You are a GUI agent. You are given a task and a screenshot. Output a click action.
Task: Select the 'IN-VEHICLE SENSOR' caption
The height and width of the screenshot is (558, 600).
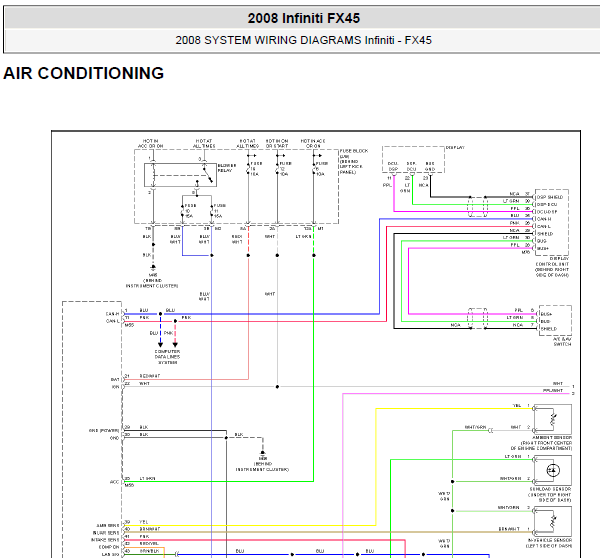pos(549,540)
